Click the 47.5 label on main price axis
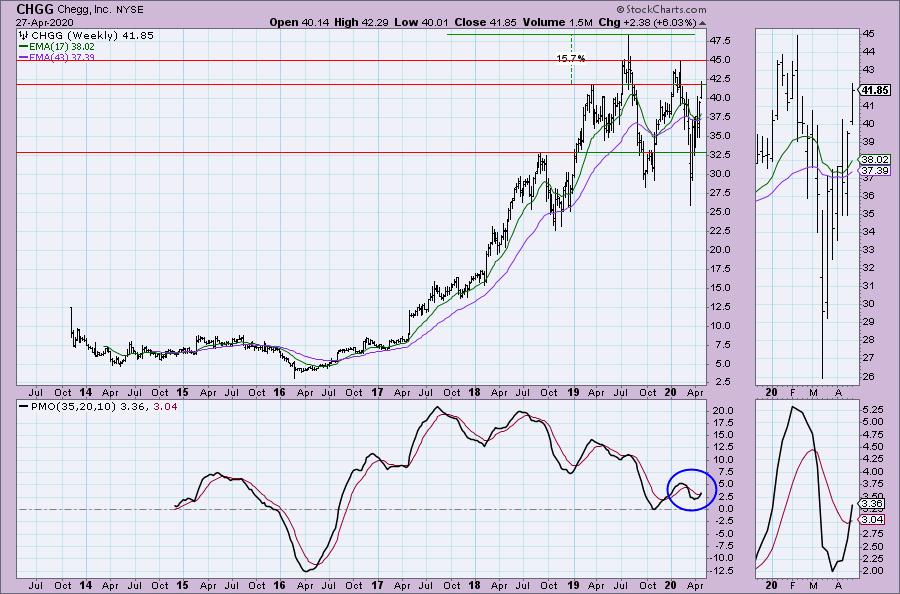900x594 pixels. (x=720, y=41)
